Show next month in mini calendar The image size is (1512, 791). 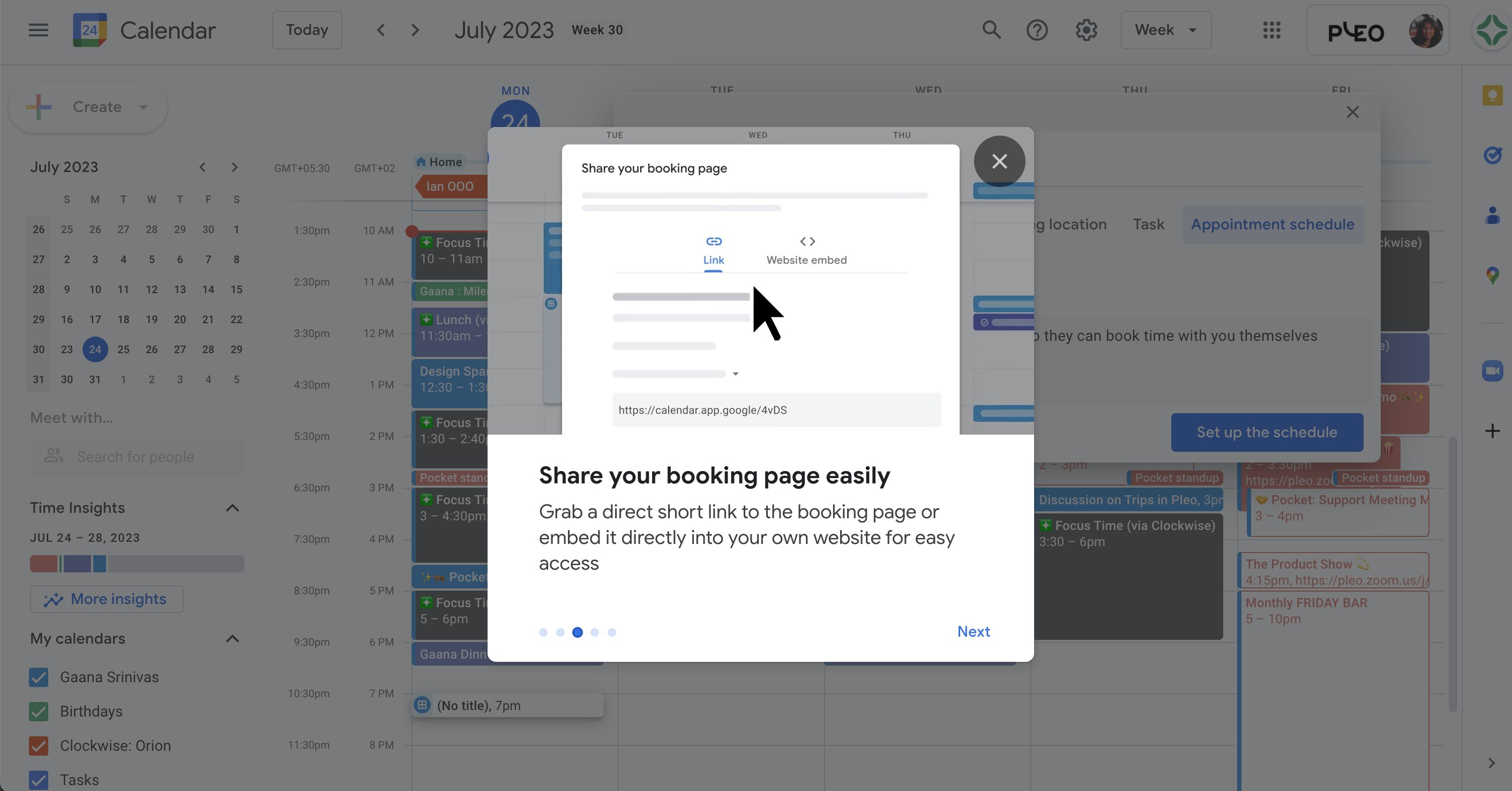click(235, 167)
